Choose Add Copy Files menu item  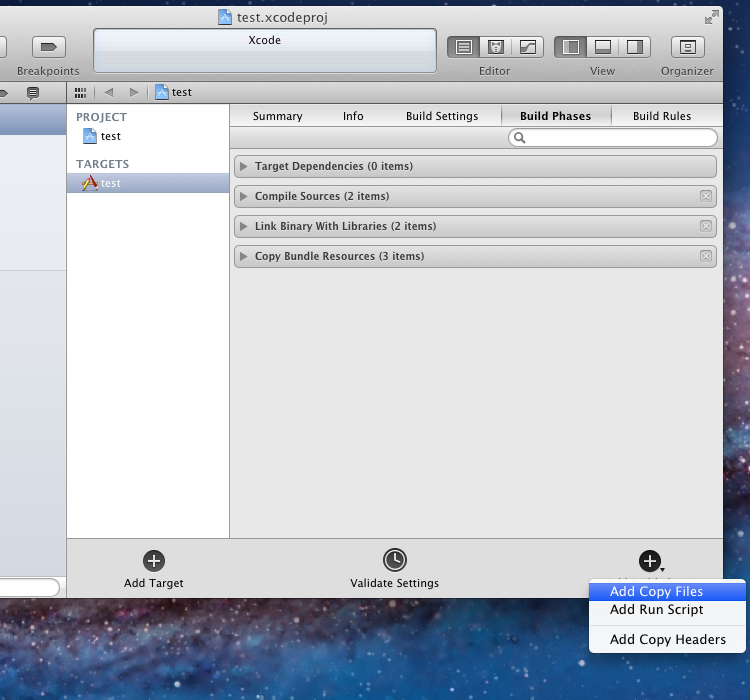click(667, 591)
